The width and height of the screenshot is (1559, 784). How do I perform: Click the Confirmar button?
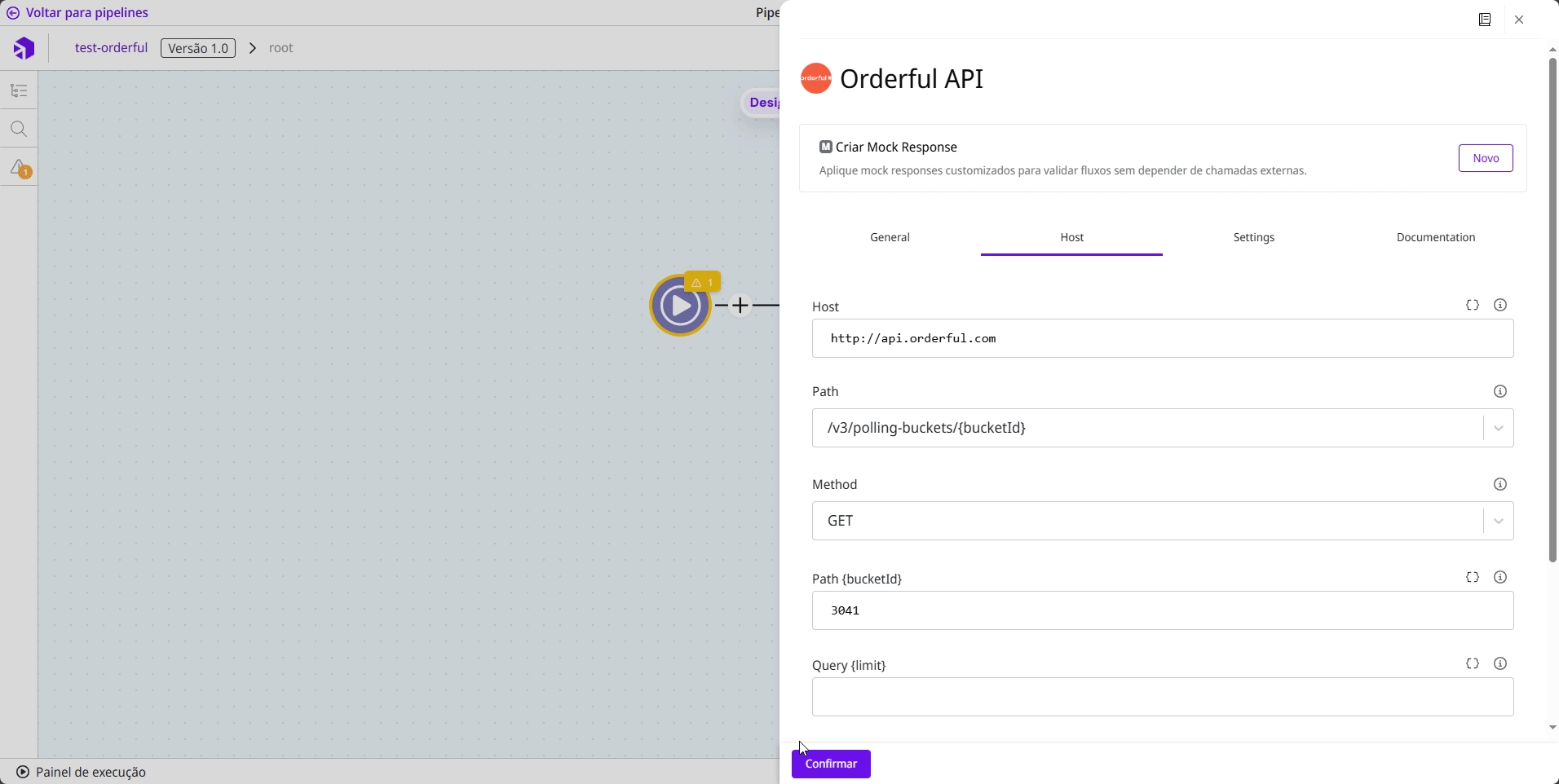(x=831, y=764)
